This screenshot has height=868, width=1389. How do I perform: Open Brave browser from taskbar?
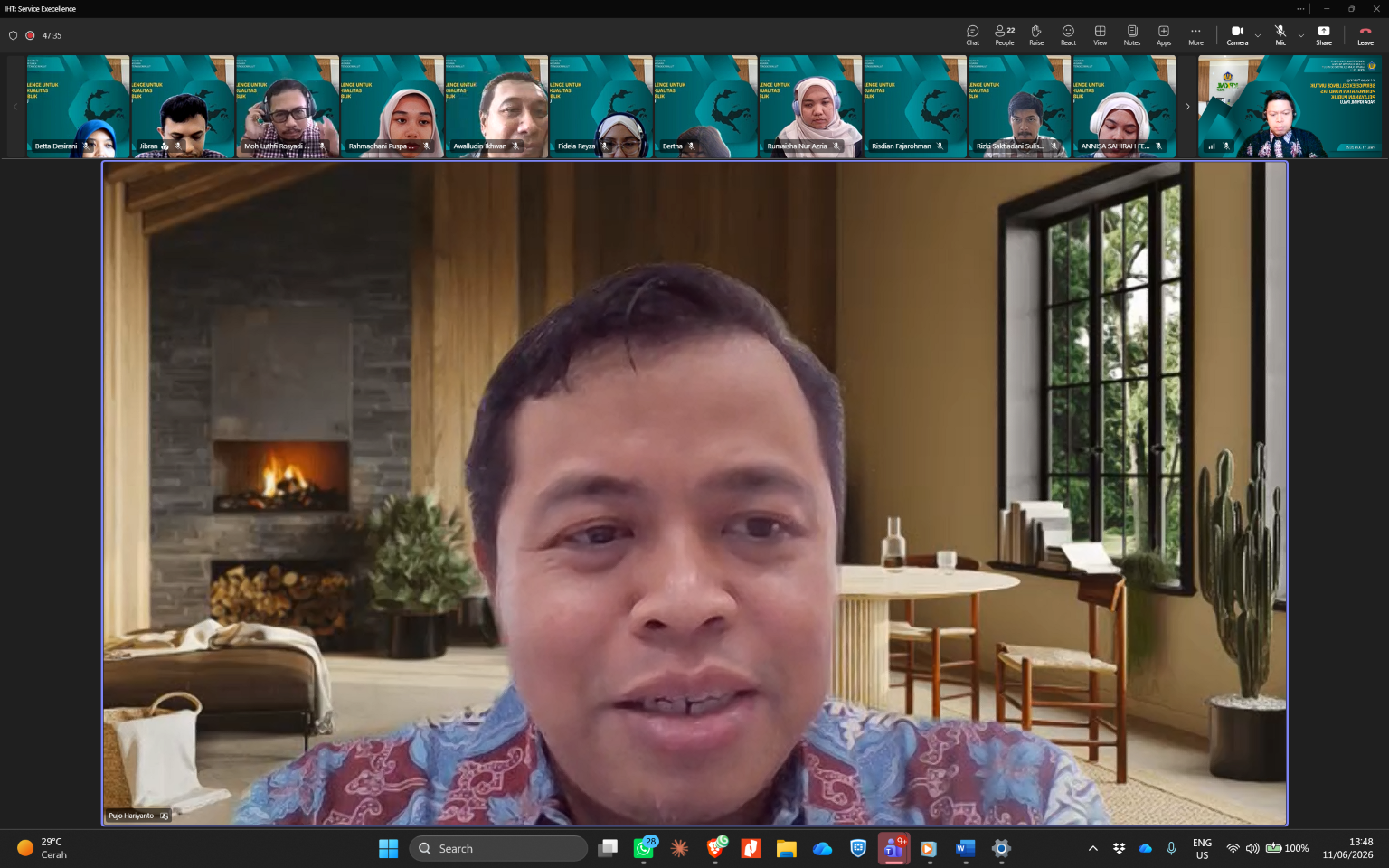tap(715, 848)
